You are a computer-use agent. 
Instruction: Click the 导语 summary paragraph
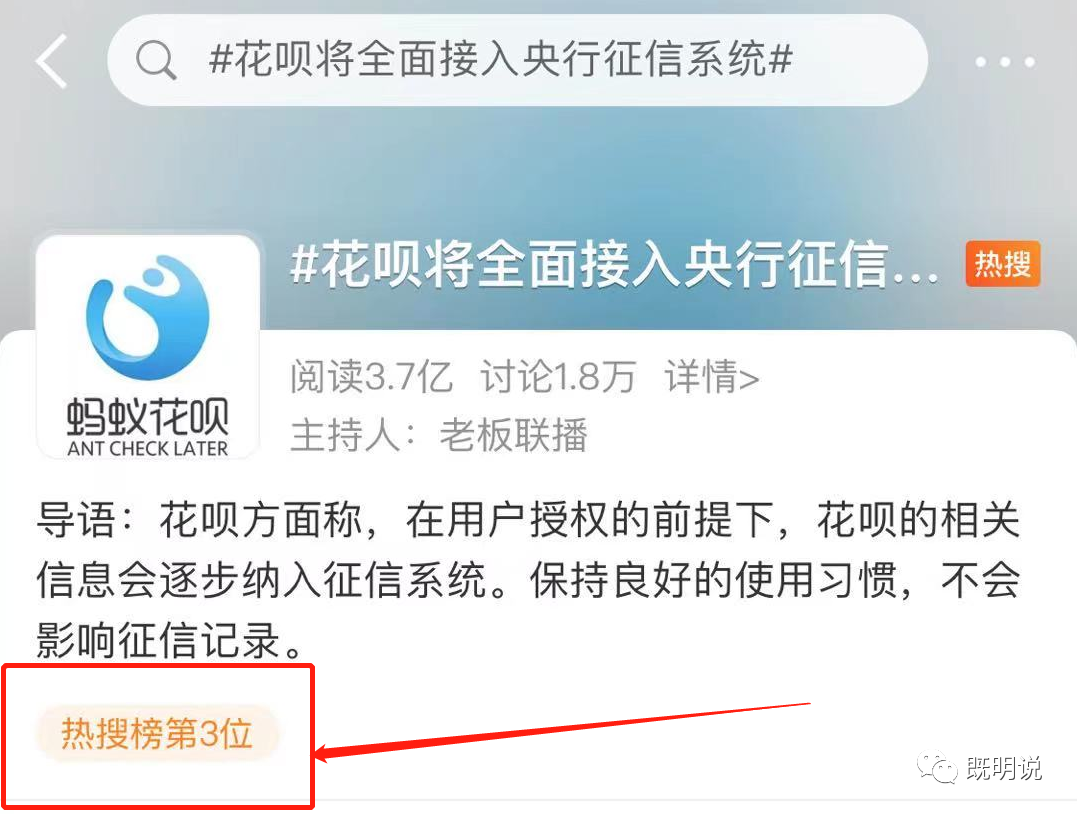[528, 581]
